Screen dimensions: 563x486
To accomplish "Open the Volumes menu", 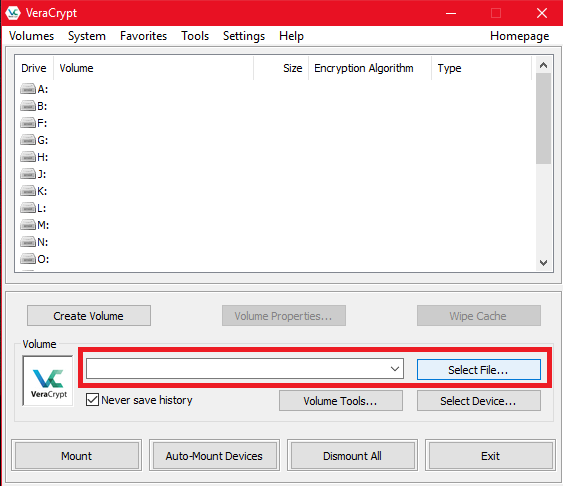I will [x=32, y=36].
